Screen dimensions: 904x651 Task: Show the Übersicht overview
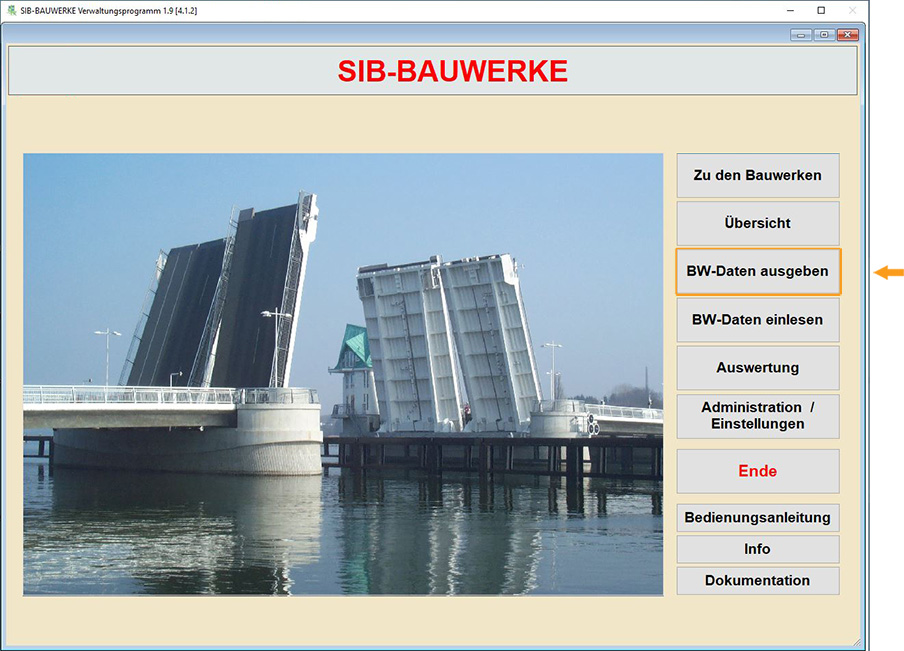[x=757, y=223]
